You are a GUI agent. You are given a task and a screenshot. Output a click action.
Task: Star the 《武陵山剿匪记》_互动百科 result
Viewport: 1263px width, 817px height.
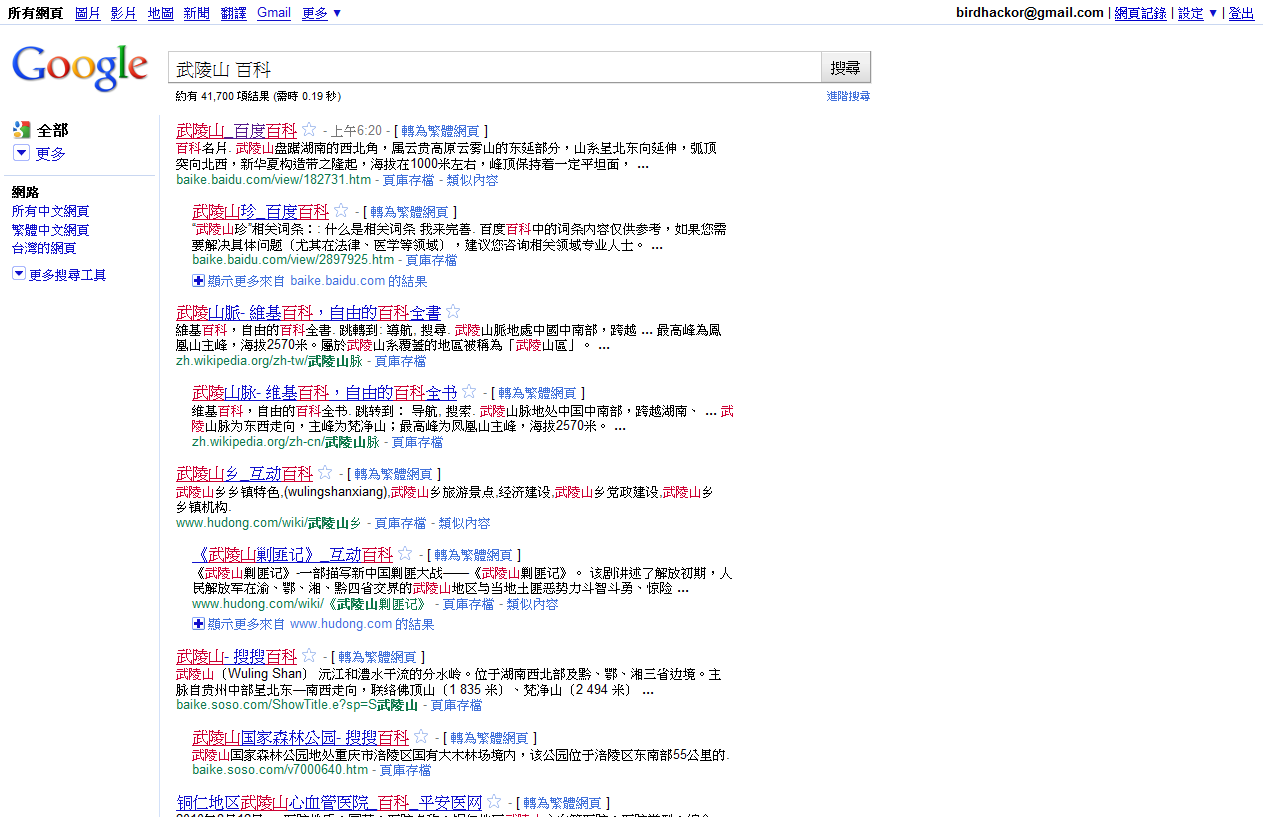pos(405,554)
